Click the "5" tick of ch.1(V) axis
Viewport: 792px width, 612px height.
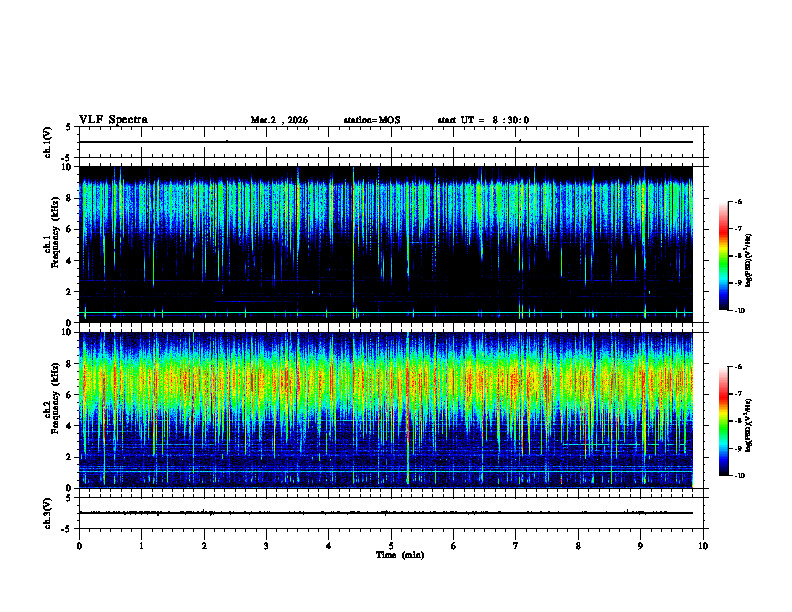[69, 127]
